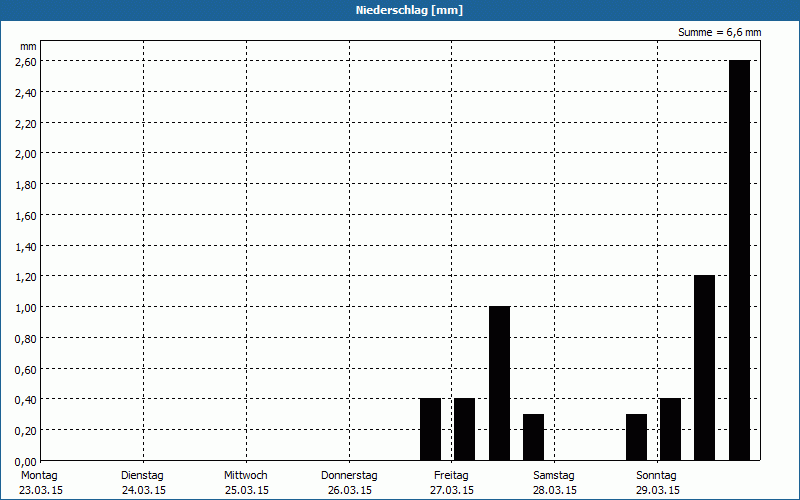The image size is (800, 500).
Task: Click the Dienstag day label
Action: click(142, 476)
